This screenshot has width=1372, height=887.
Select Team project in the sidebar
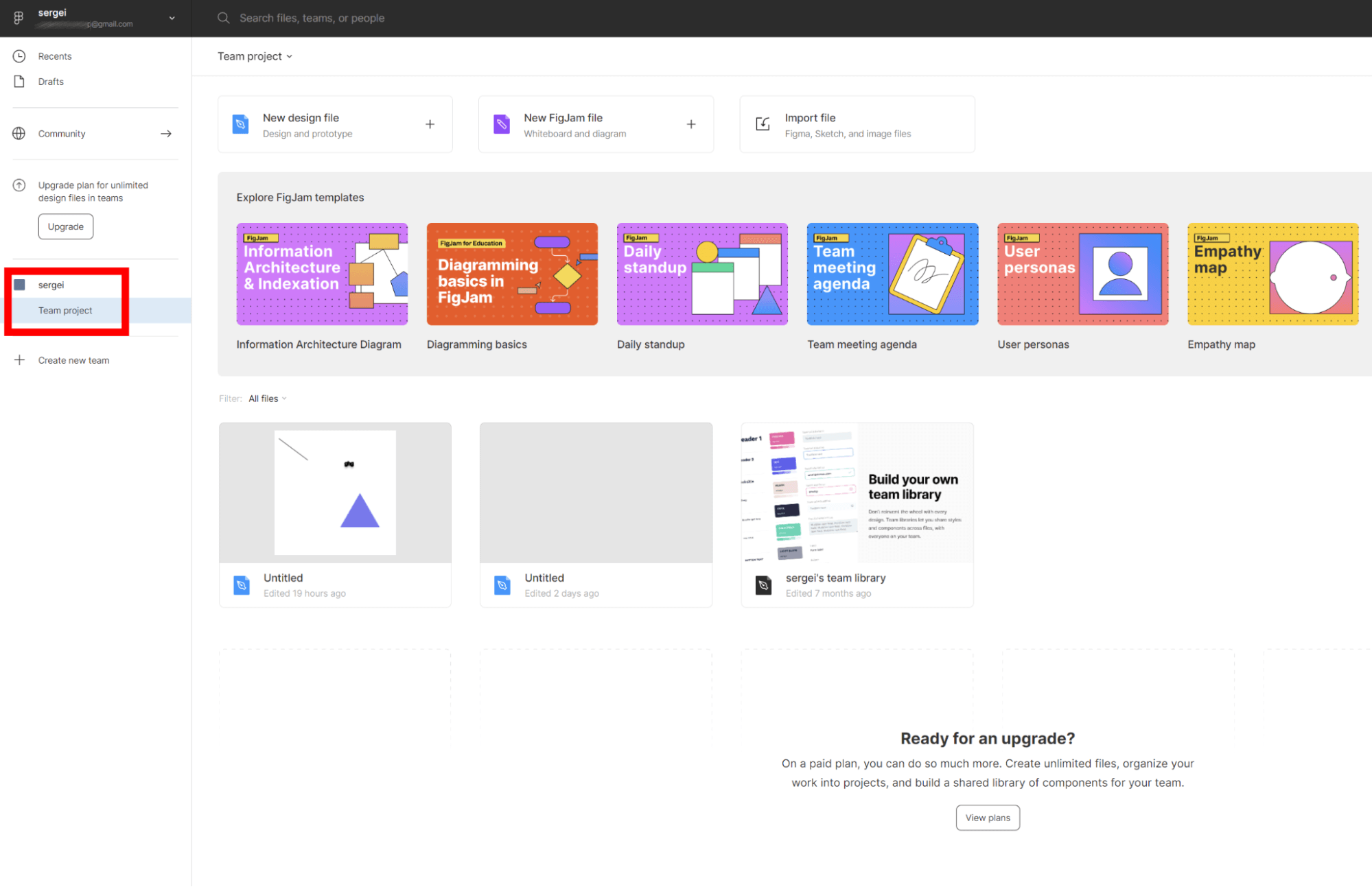(65, 311)
